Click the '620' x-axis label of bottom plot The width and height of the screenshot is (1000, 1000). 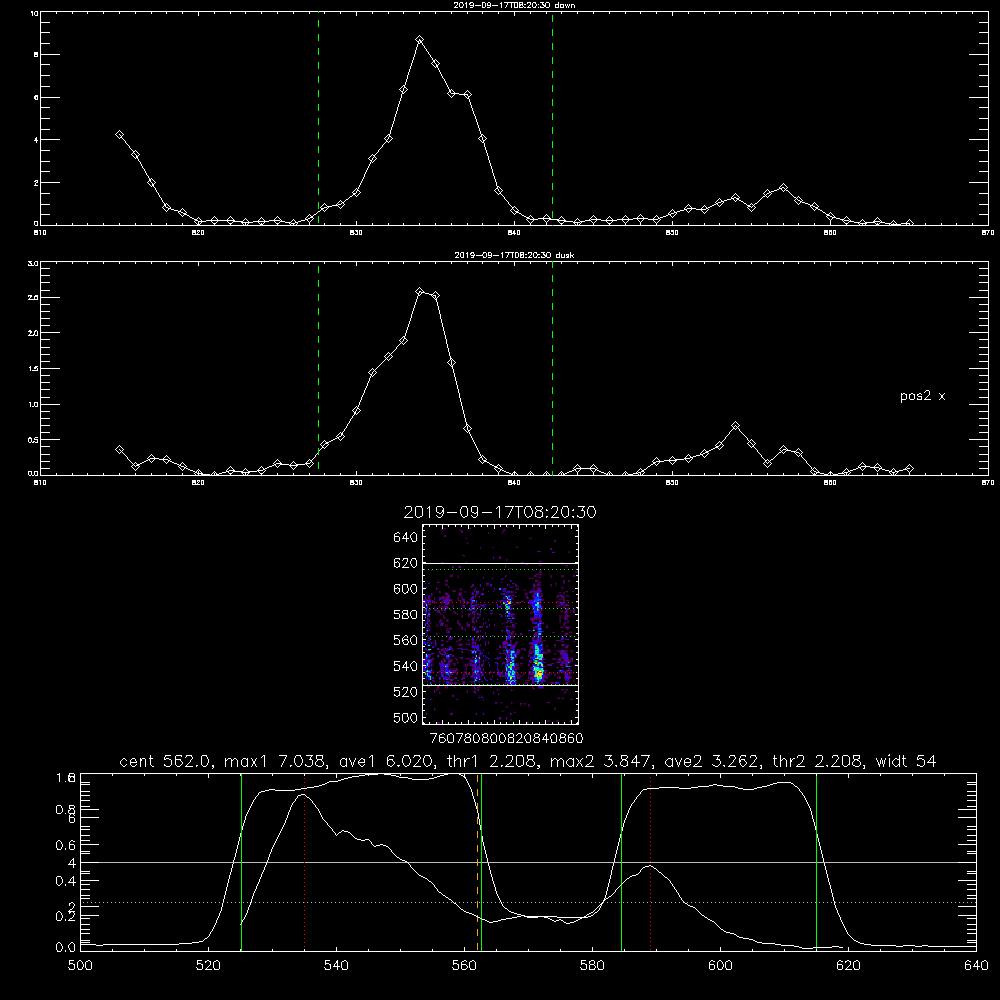pos(848,966)
